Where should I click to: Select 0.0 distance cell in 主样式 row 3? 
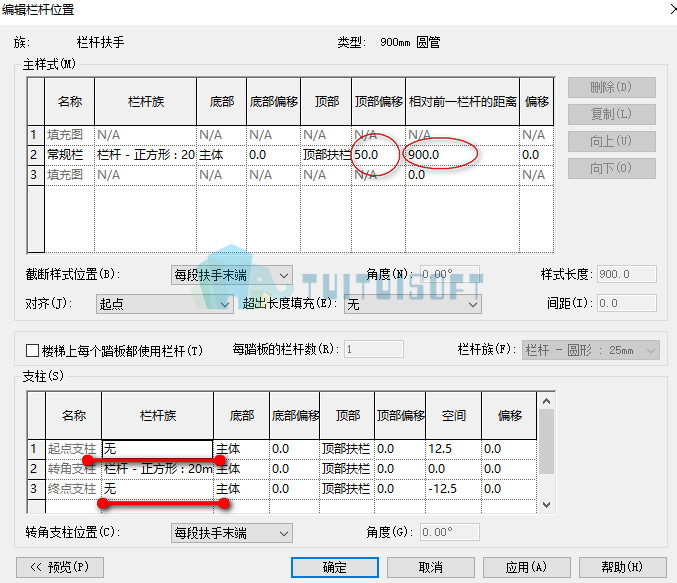tap(462, 175)
